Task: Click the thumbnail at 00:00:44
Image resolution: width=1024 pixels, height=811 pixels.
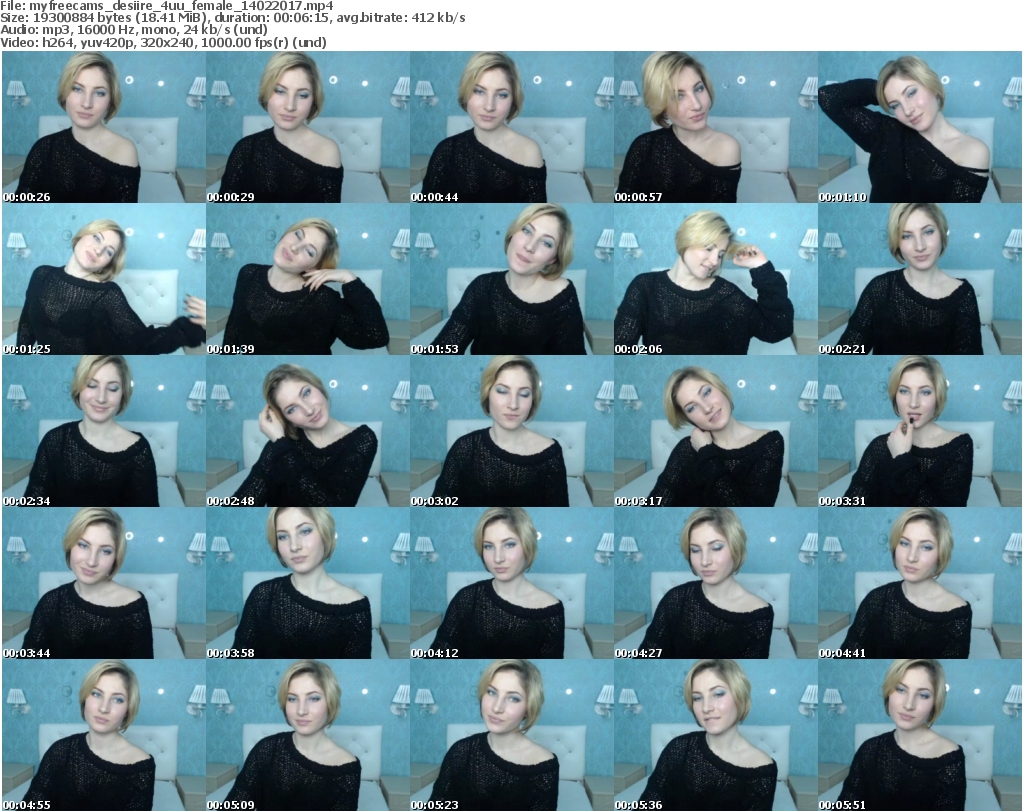Action: (512, 127)
